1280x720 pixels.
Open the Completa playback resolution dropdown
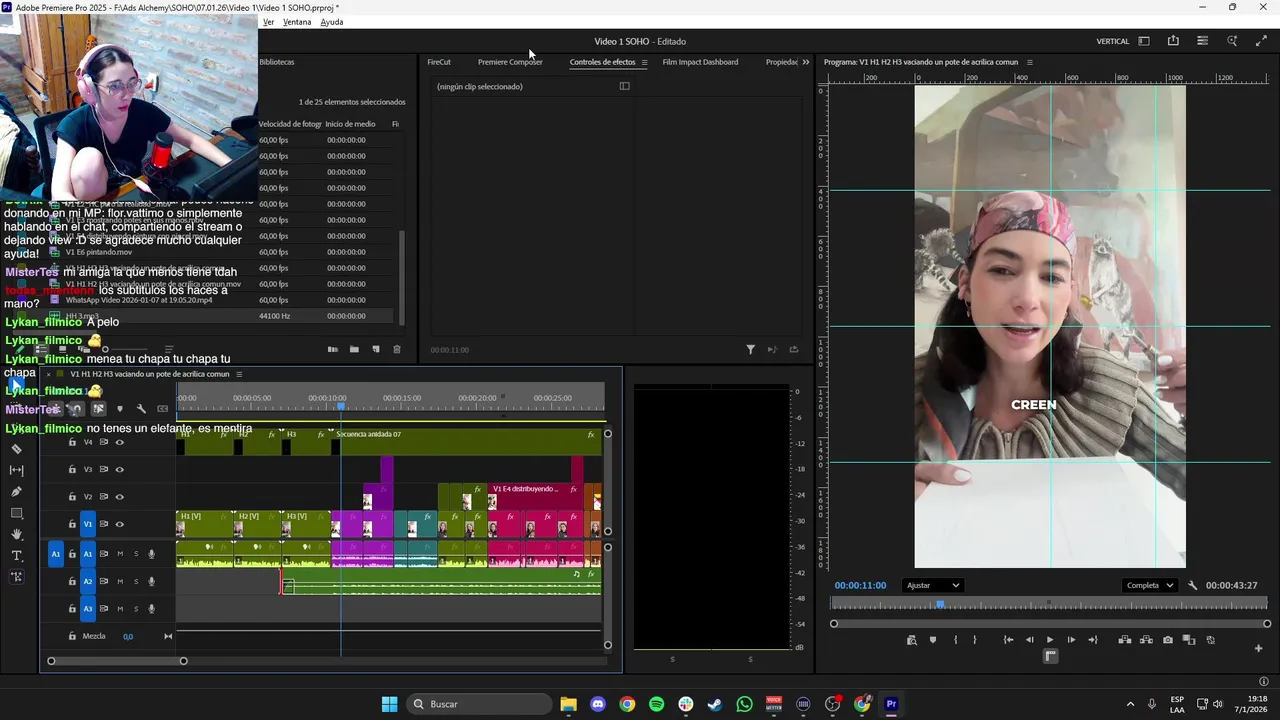[x=1149, y=585]
